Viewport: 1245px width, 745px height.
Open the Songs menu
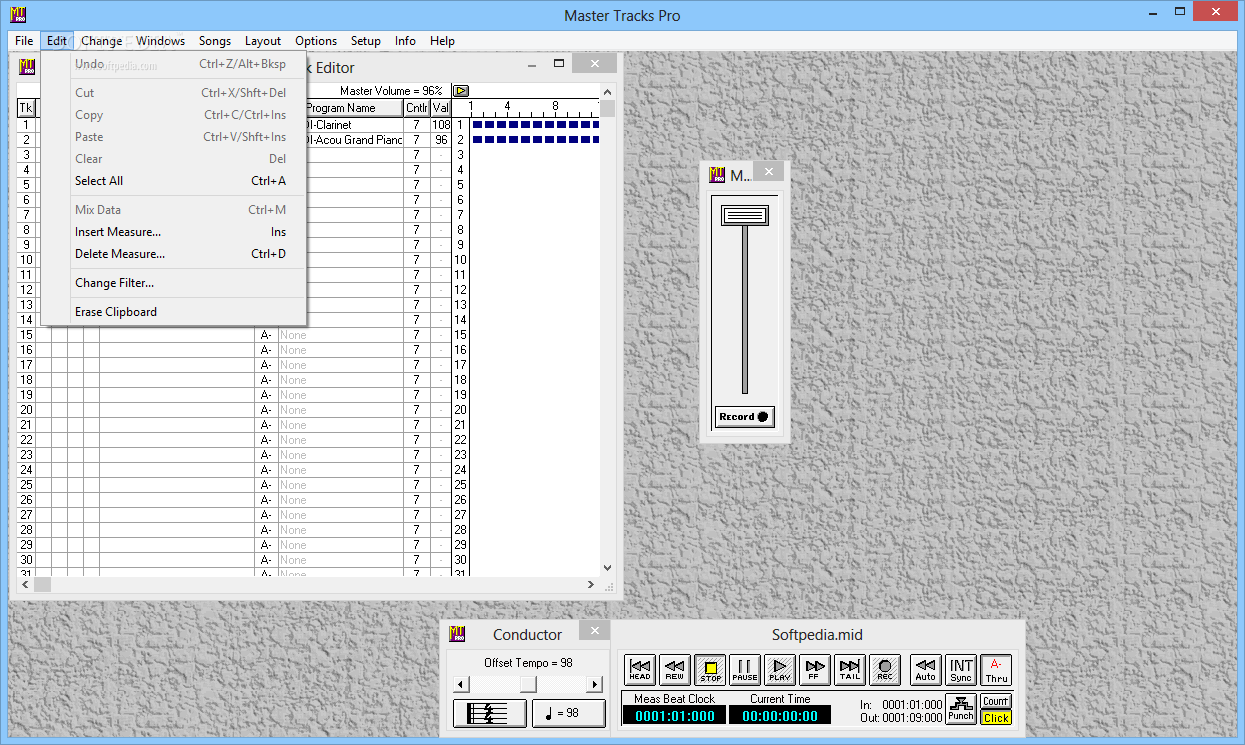point(215,41)
